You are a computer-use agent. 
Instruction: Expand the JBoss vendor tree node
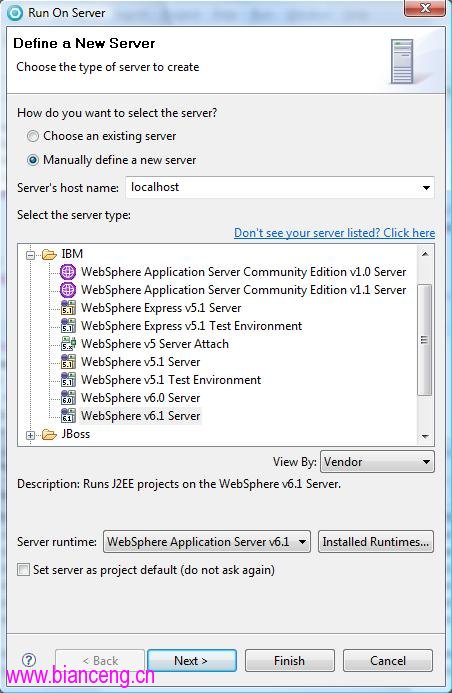tap(30, 435)
